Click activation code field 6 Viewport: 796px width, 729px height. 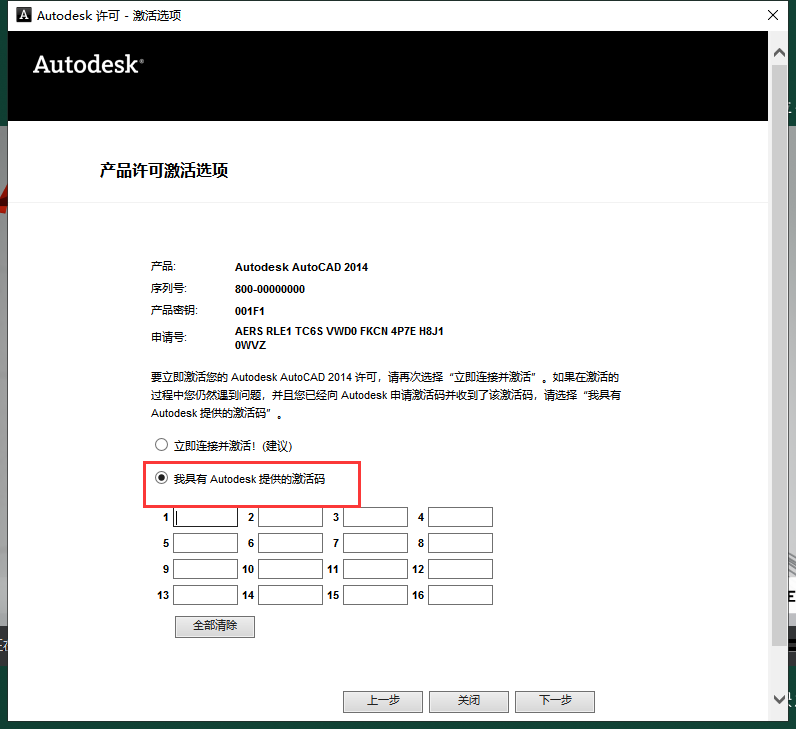pyautogui.click(x=290, y=543)
